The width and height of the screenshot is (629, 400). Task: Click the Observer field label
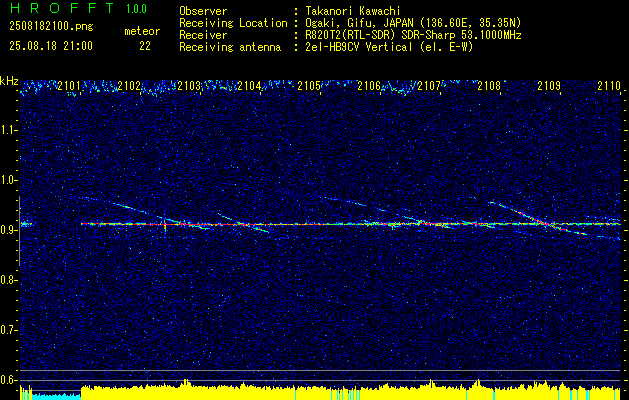click(x=203, y=11)
